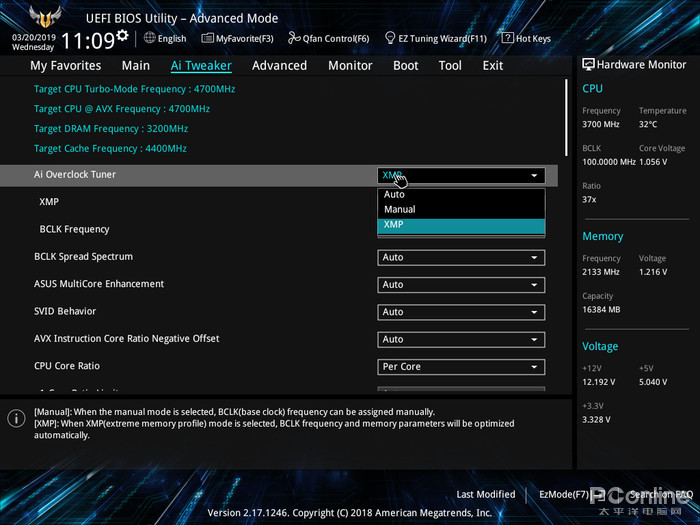Go to the Boot tab
The image size is (700, 525).
[405, 66]
